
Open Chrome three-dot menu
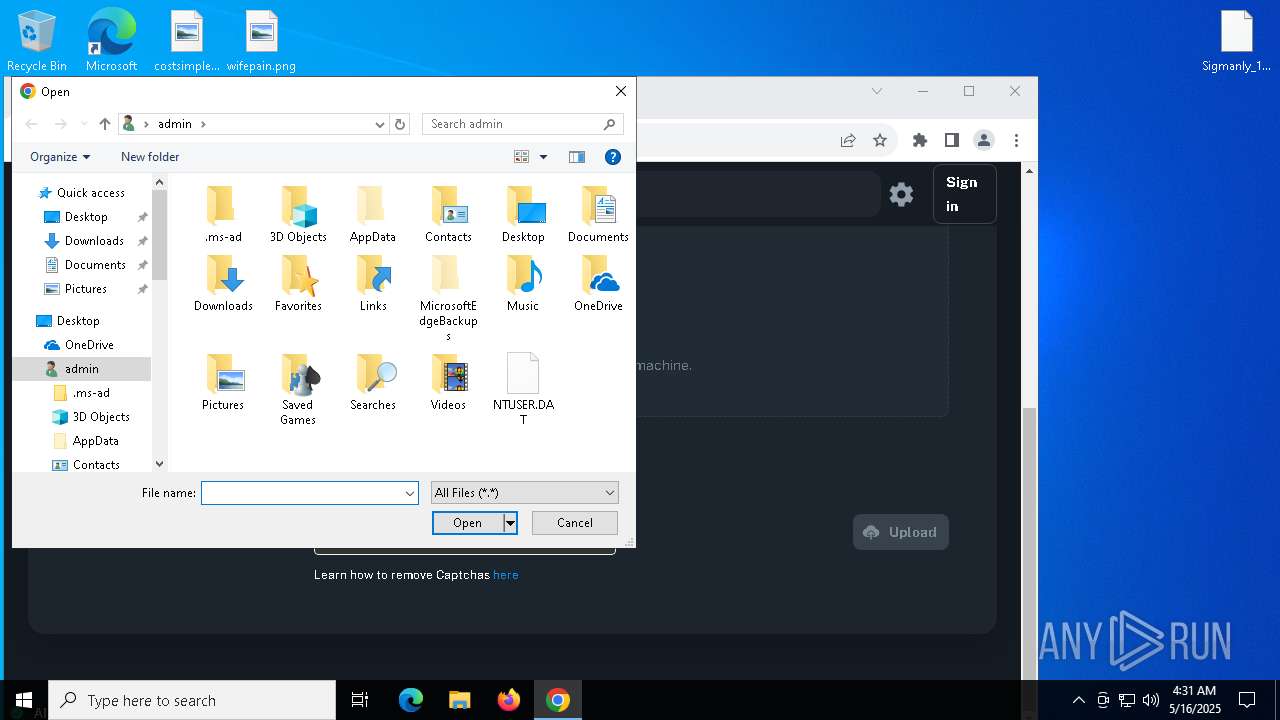click(x=1016, y=141)
